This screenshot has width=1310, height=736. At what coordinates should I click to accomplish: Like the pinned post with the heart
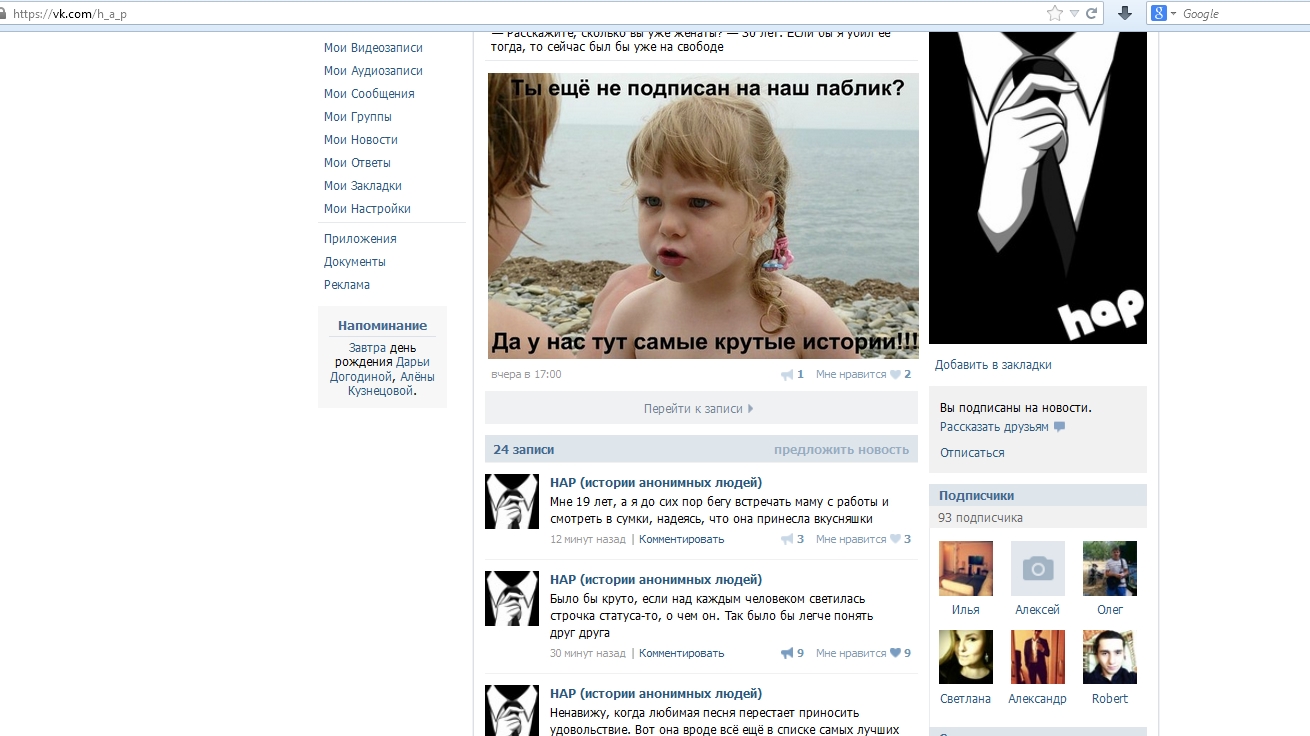click(x=895, y=375)
